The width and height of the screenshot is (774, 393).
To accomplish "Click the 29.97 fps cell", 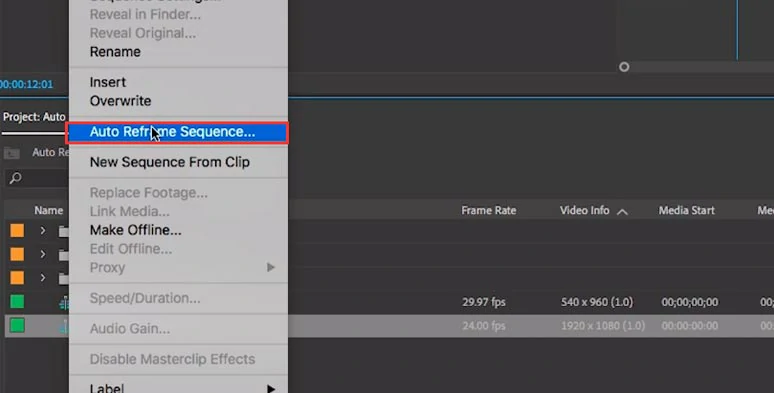I will (484, 302).
